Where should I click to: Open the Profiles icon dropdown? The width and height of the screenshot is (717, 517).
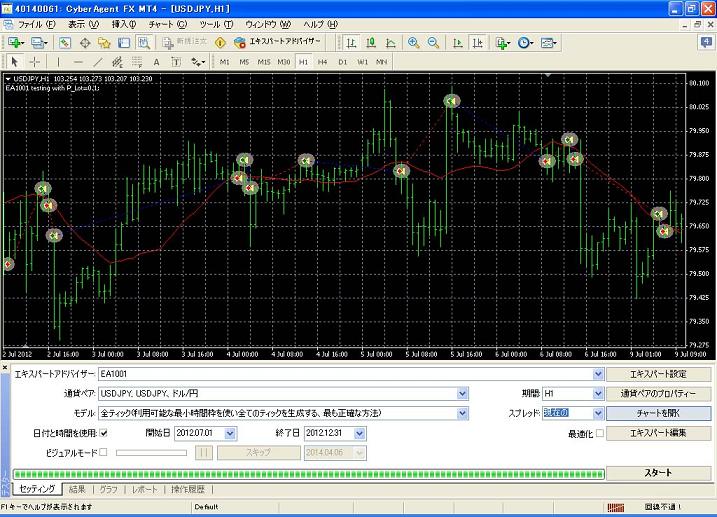tap(38, 43)
